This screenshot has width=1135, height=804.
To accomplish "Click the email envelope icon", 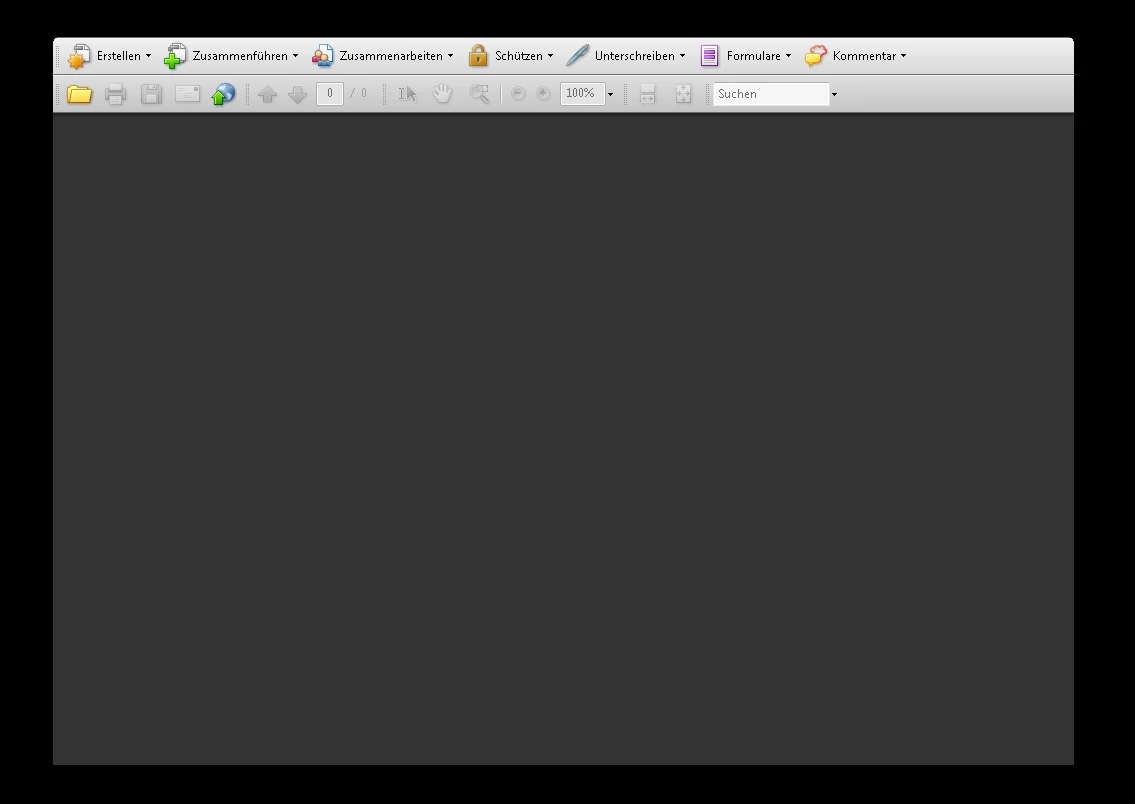I will (x=187, y=94).
